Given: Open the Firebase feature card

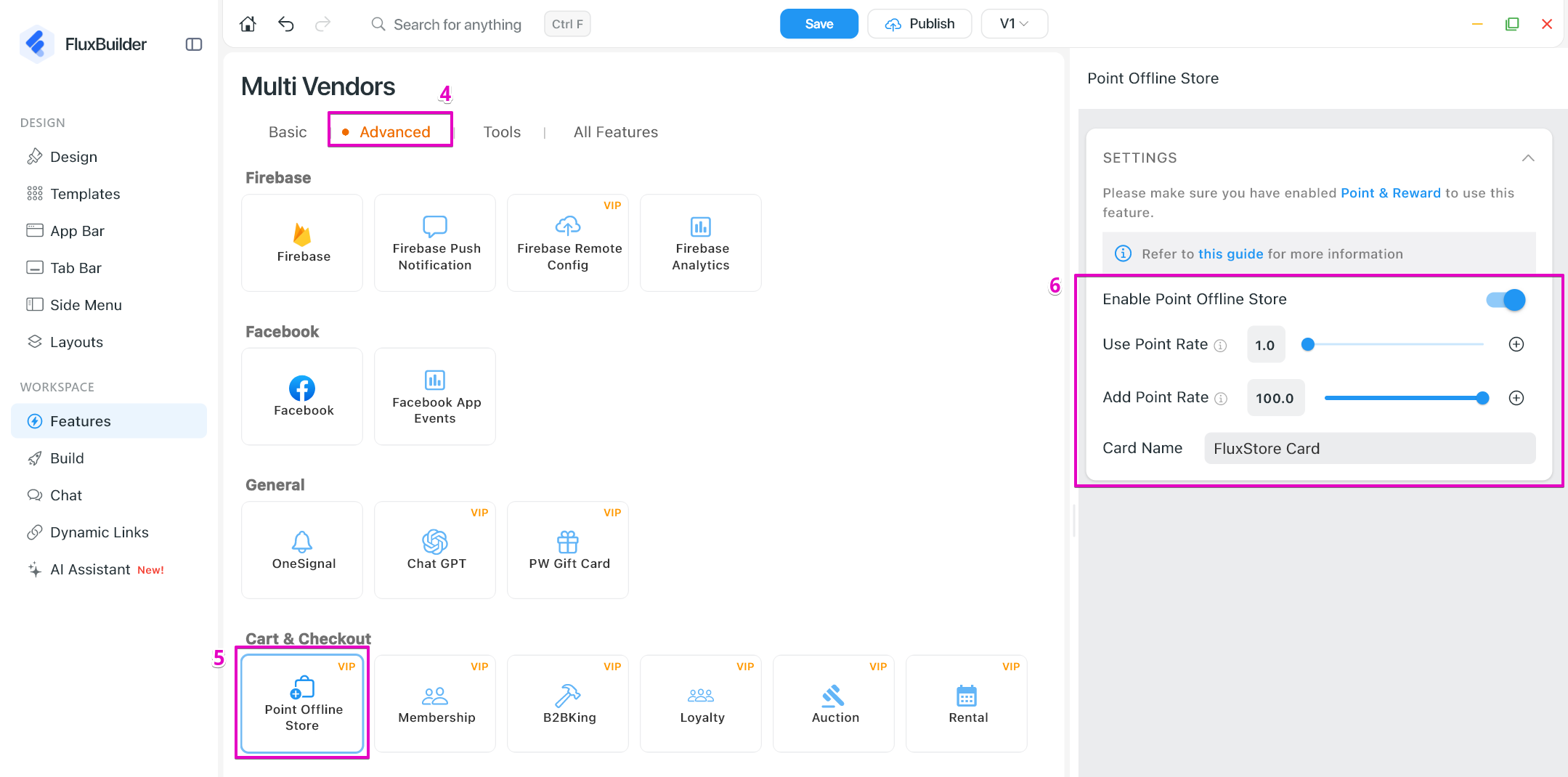Looking at the screenshot, I should click(302, 243).
